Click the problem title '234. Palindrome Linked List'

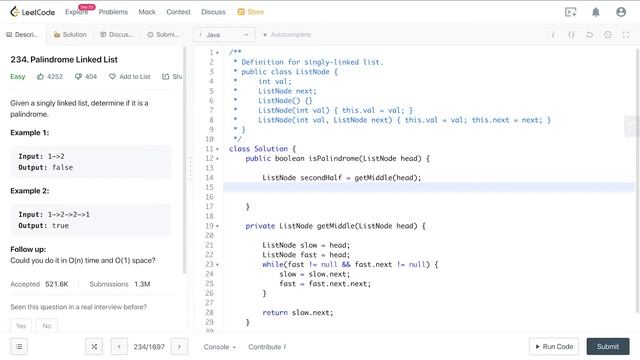click(x=64, y=60)
